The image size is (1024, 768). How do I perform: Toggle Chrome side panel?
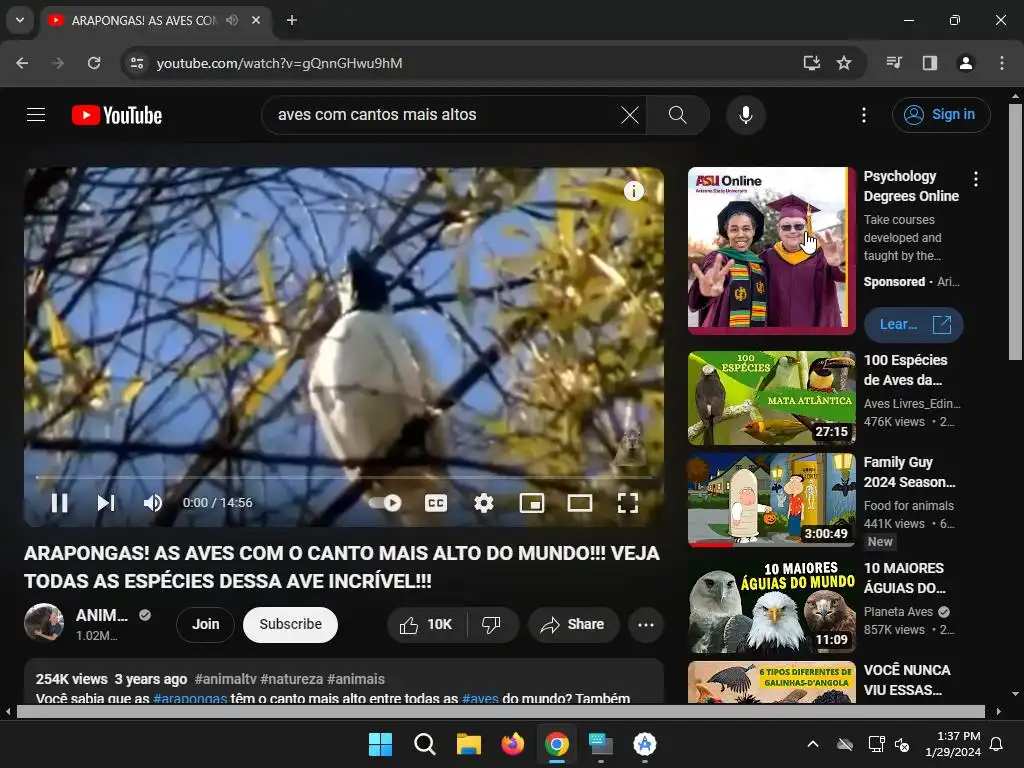pyautogui.click(x=930, y=63)
